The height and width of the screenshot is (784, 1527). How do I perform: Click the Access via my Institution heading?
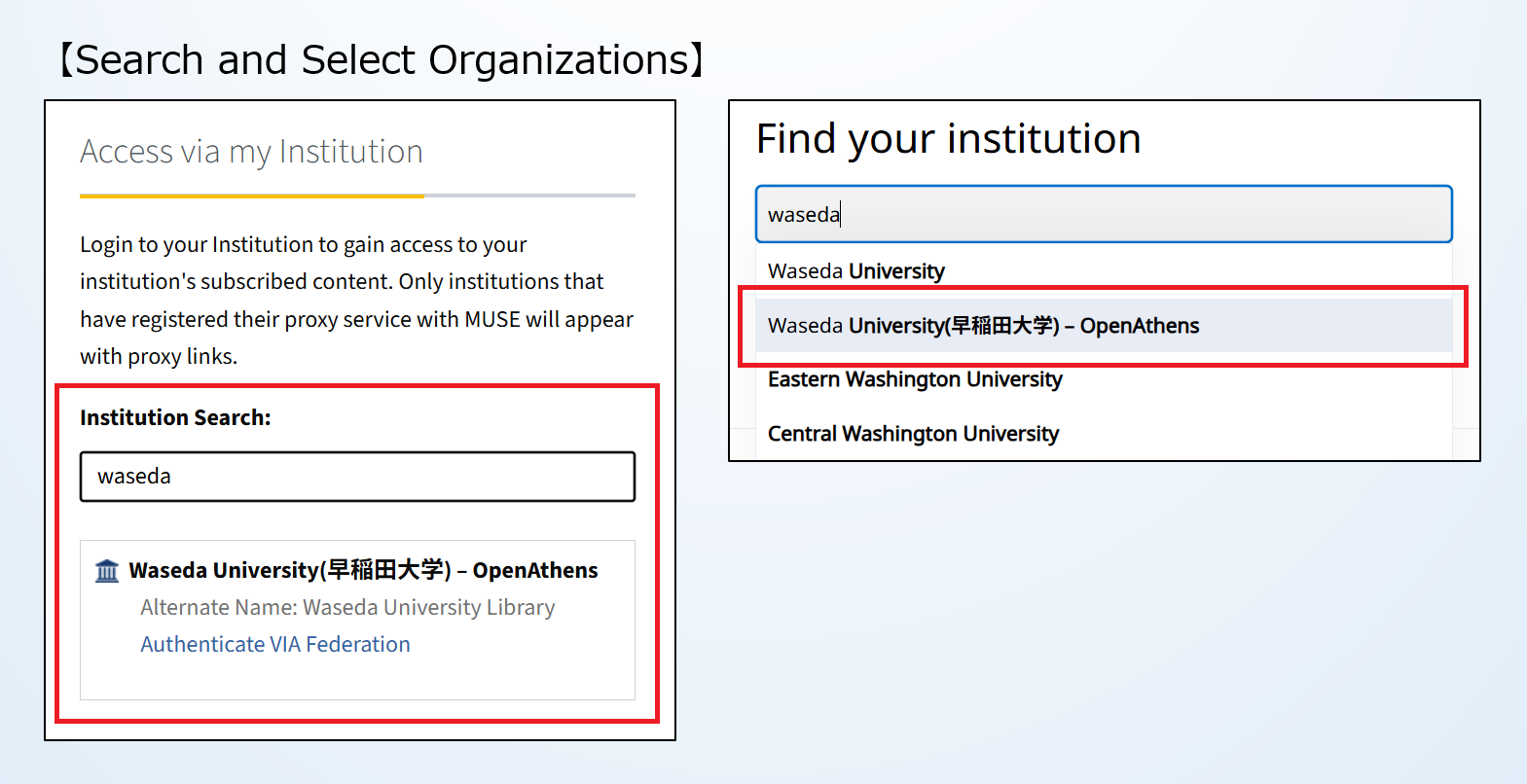[x=251, y=152]
